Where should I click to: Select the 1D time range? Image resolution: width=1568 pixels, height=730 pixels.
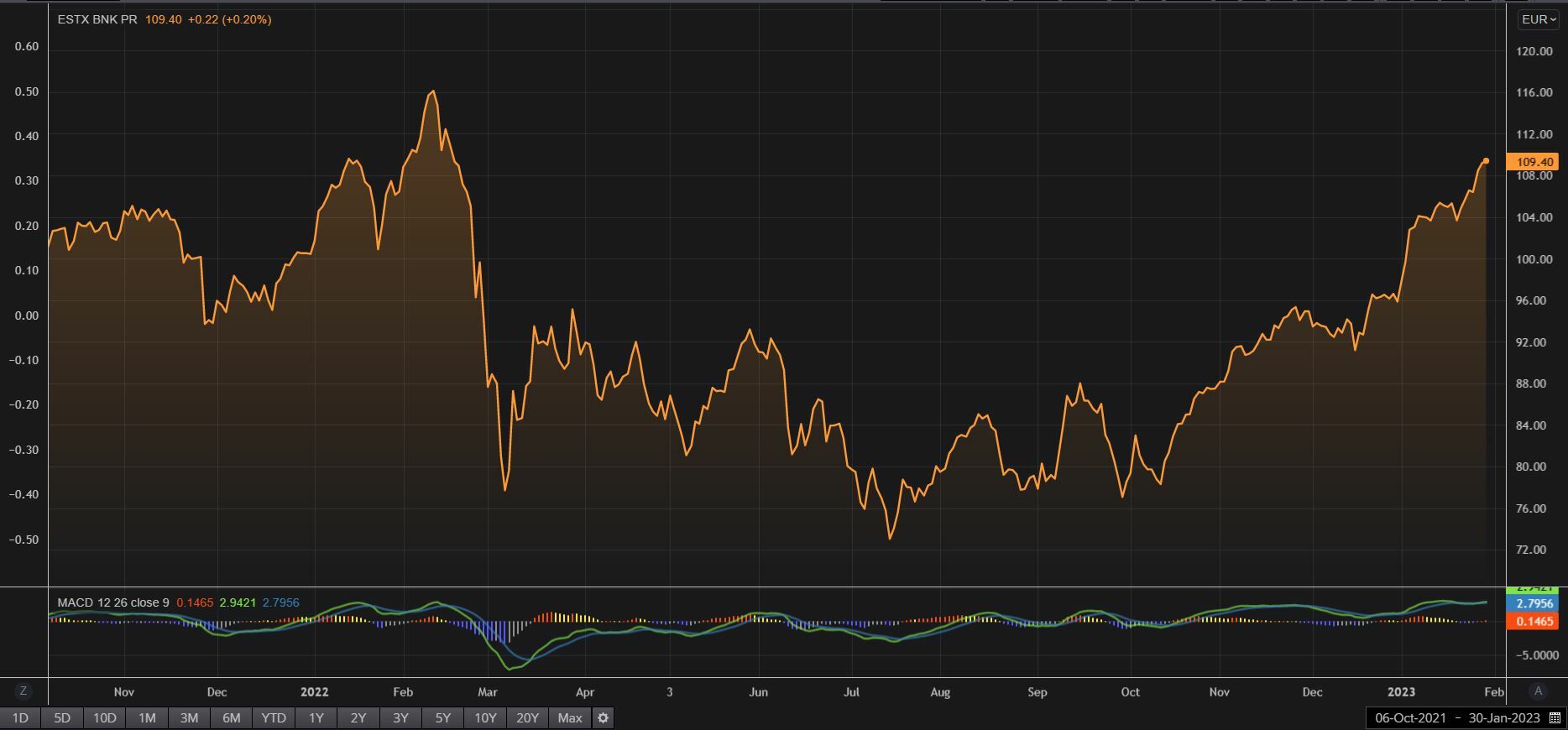[x=20, y=717]
